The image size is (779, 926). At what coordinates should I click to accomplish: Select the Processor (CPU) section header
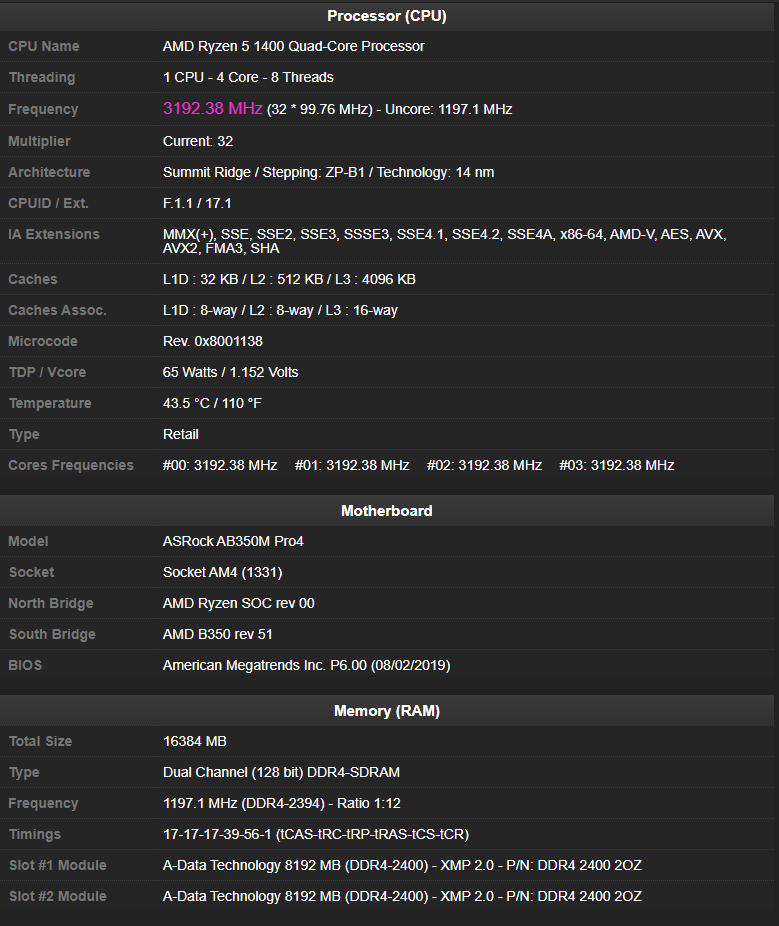[x=387, y=16]
